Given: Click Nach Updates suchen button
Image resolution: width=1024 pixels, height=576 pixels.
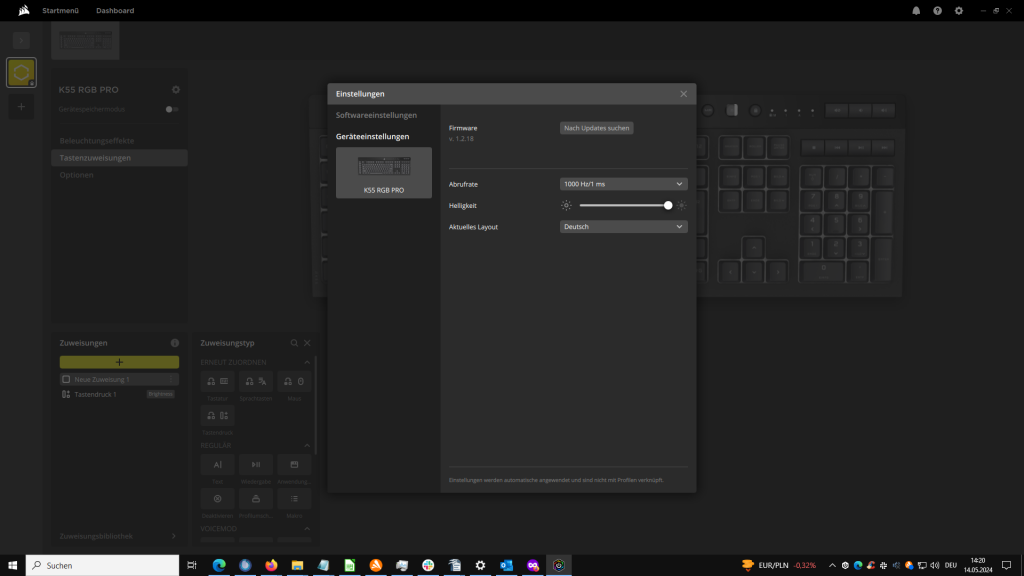Looking at the screenshot, I should (596, 128).
